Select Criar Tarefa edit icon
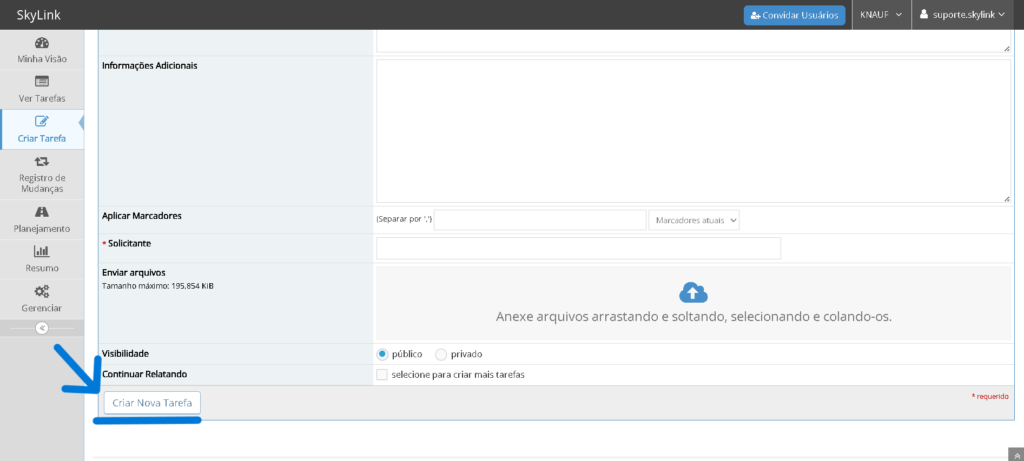Image resolution: width=1024 pixels, height=461 pixels. point(42,121)
